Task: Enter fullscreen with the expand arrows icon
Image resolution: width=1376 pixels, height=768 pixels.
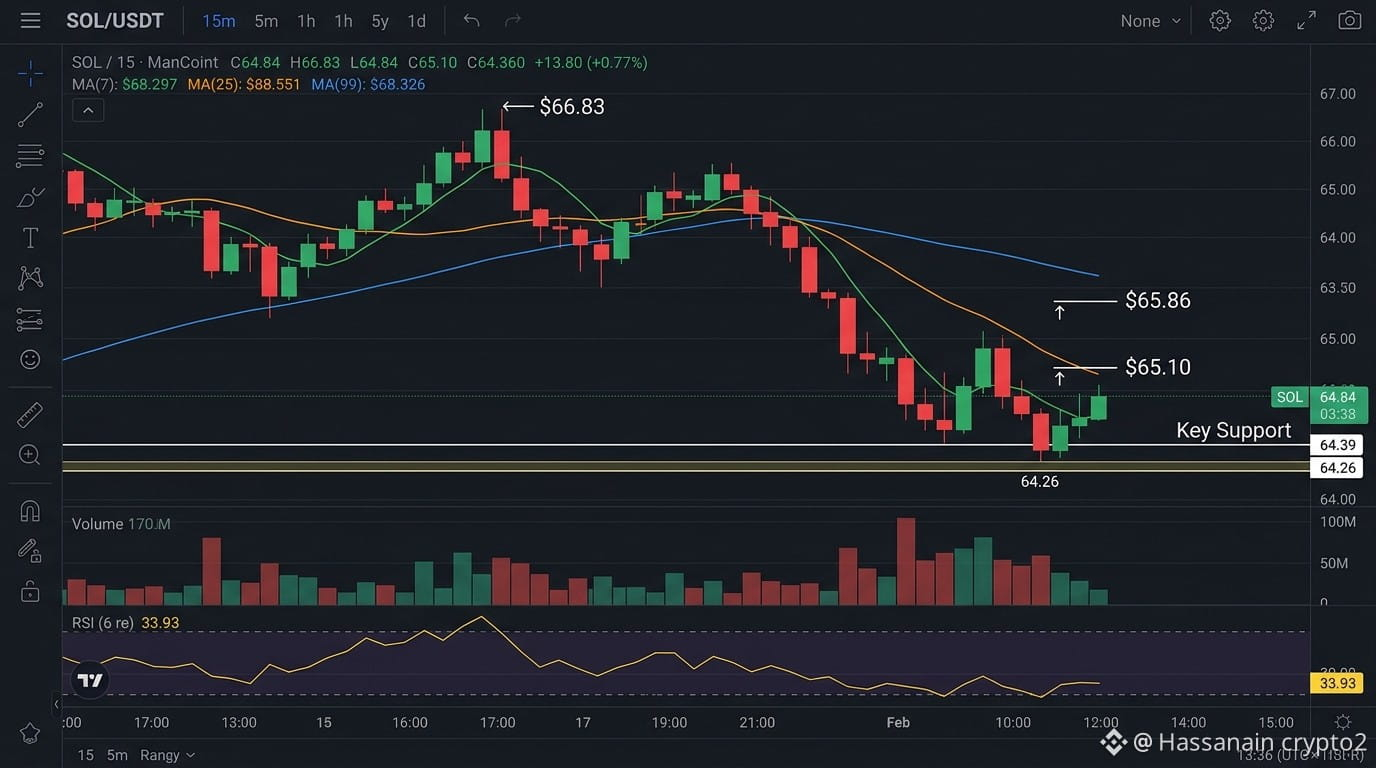Action: [x=1306, y=21]
